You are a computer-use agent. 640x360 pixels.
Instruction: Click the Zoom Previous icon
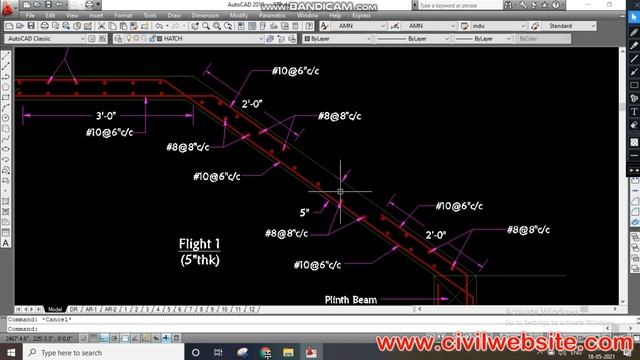point(228,26)
